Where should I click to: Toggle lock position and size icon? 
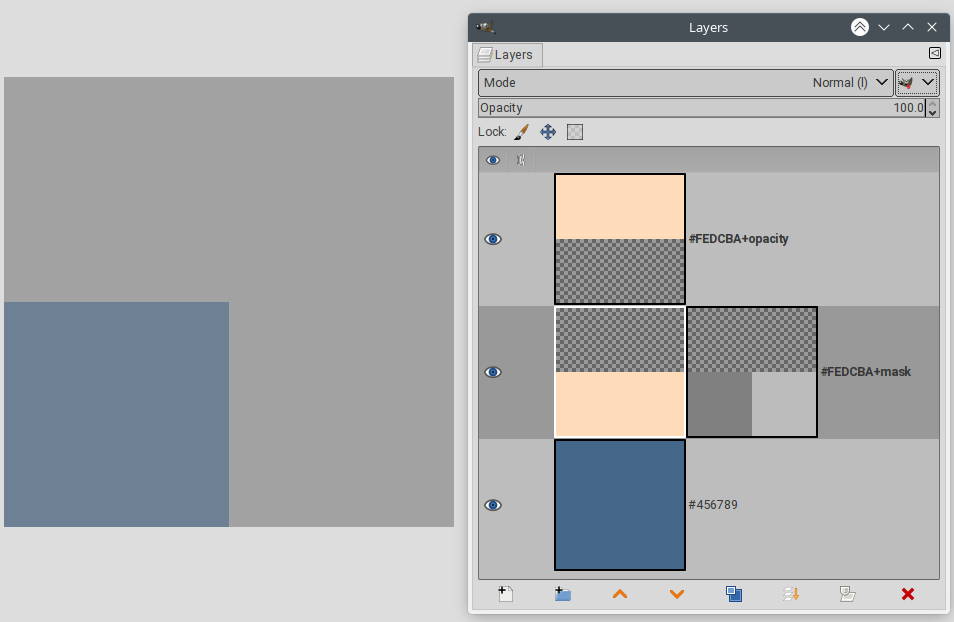pyautogui.click(x=548, y=132)
